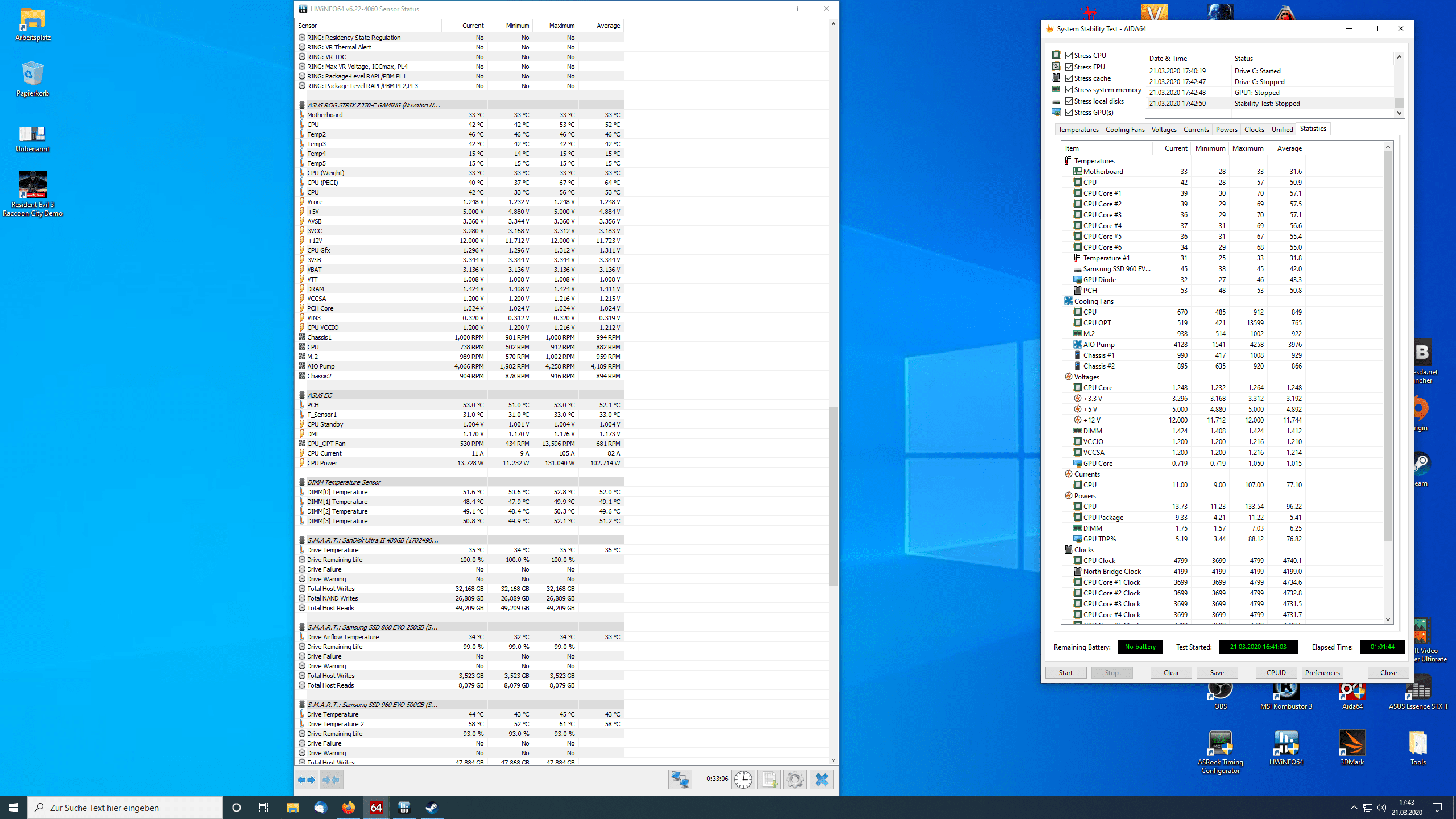
Task: Switch to the Unified tab
Action: coord(1282,130)
